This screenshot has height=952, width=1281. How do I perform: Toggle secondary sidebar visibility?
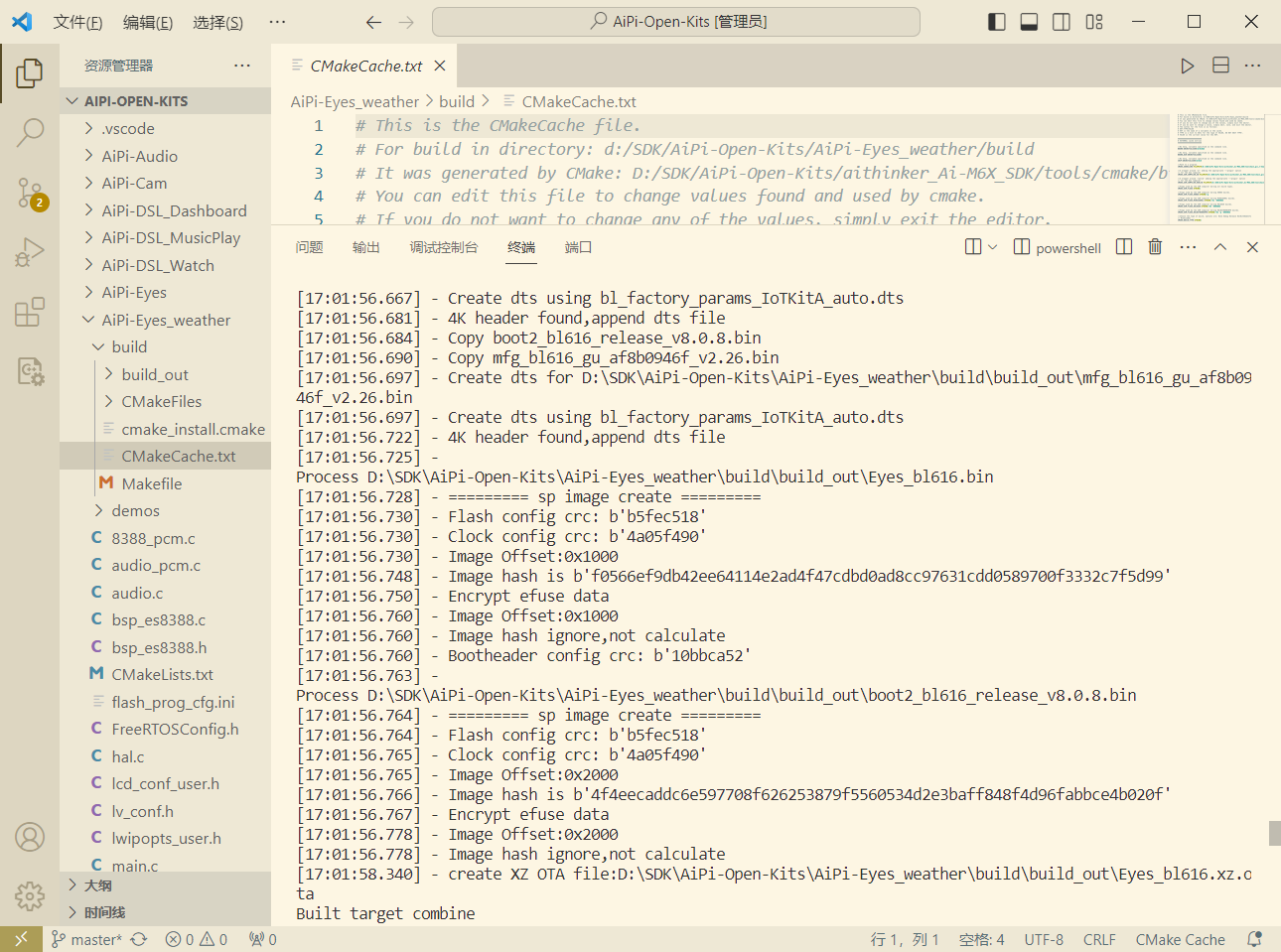(x=1062, y=22)
